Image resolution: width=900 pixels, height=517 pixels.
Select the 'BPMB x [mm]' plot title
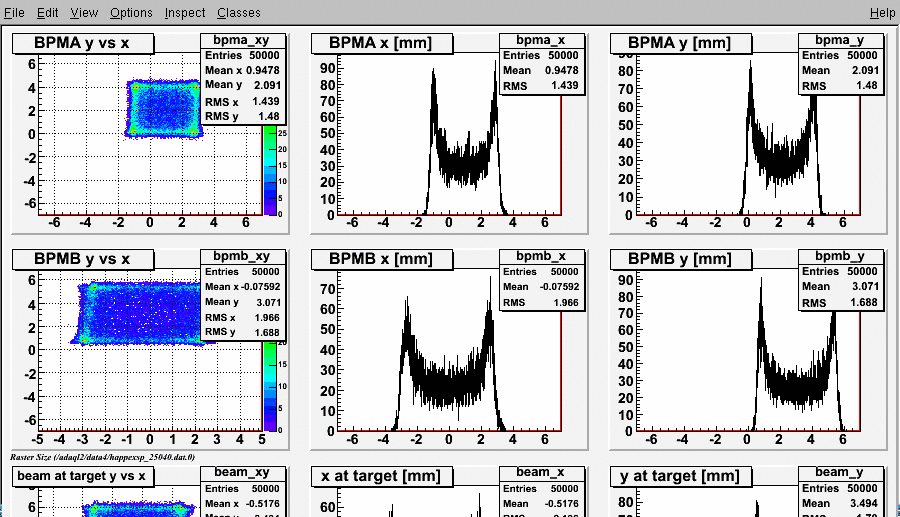point(382,259)
